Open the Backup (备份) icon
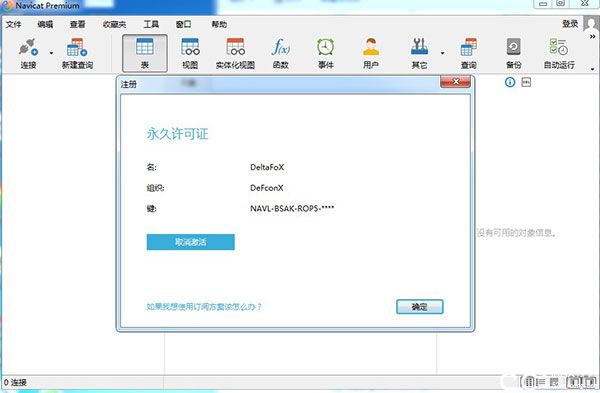600x393 pixels. point(514,53)
